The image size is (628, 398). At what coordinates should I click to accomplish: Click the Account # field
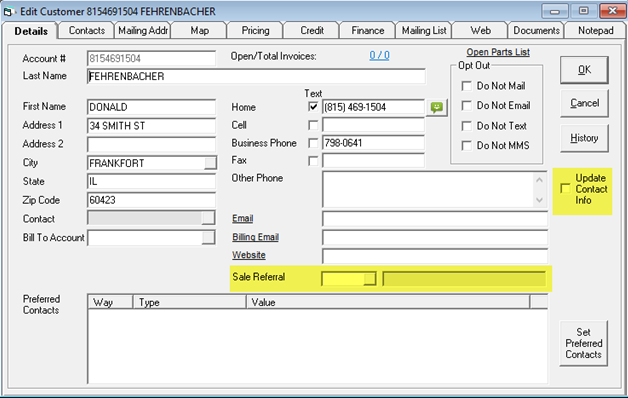pos(151,59)
